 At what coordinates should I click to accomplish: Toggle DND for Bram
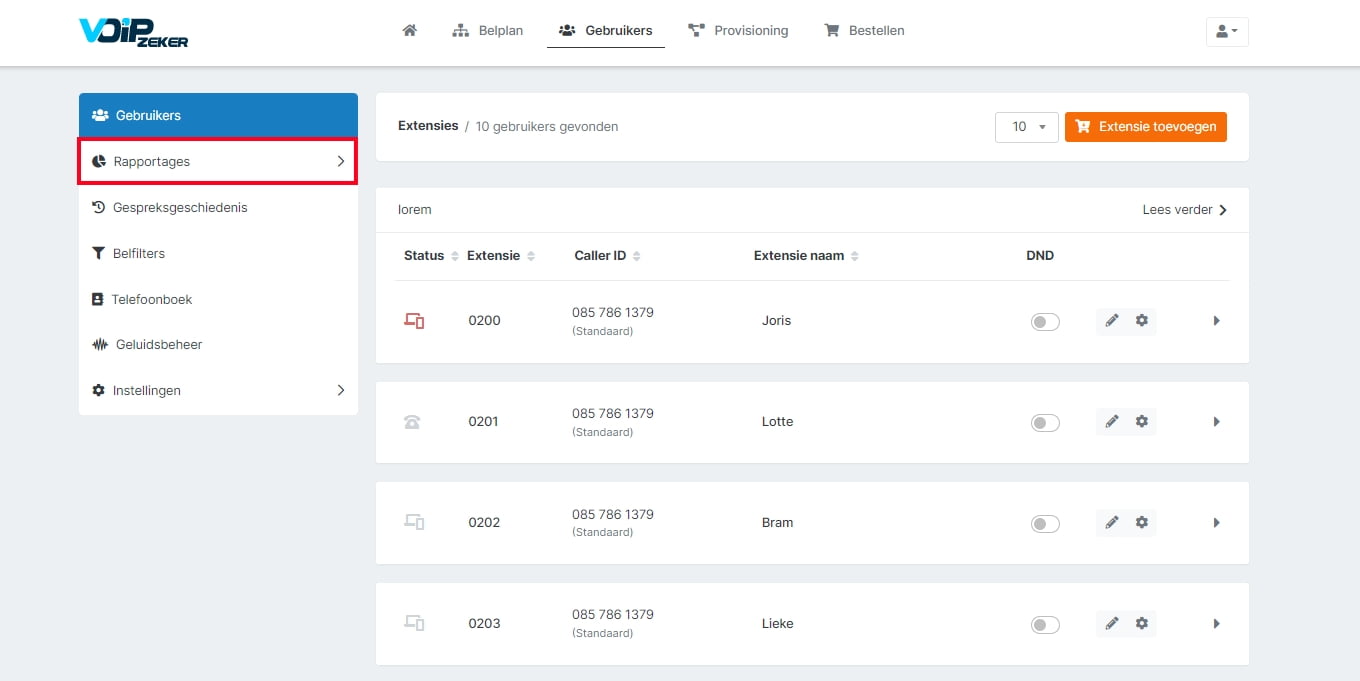click(x=1045, y=524)
